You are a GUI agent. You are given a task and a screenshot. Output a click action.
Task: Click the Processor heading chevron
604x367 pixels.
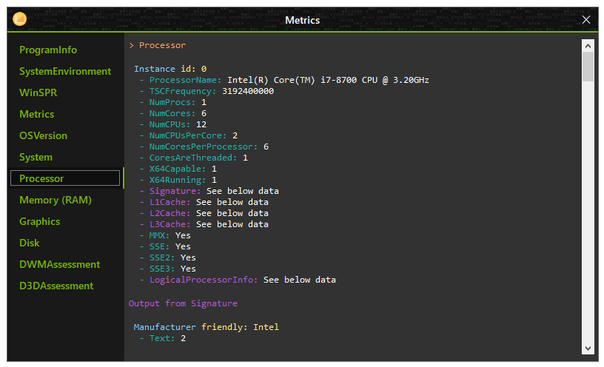132,45
